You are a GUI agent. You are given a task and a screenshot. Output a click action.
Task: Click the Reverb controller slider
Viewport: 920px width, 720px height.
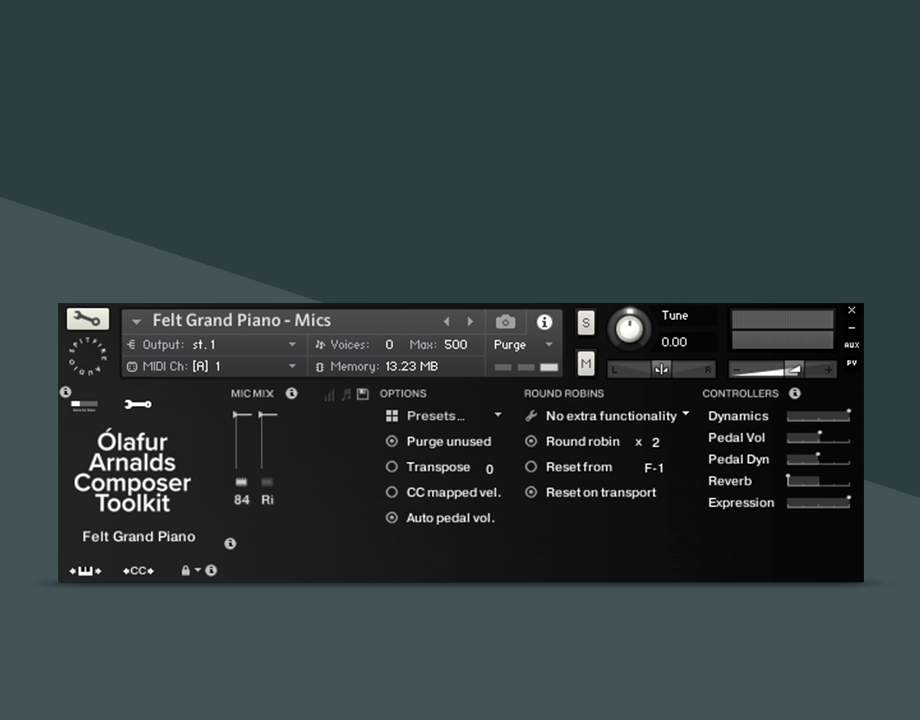pyautogui.click(x=817, y=481)
